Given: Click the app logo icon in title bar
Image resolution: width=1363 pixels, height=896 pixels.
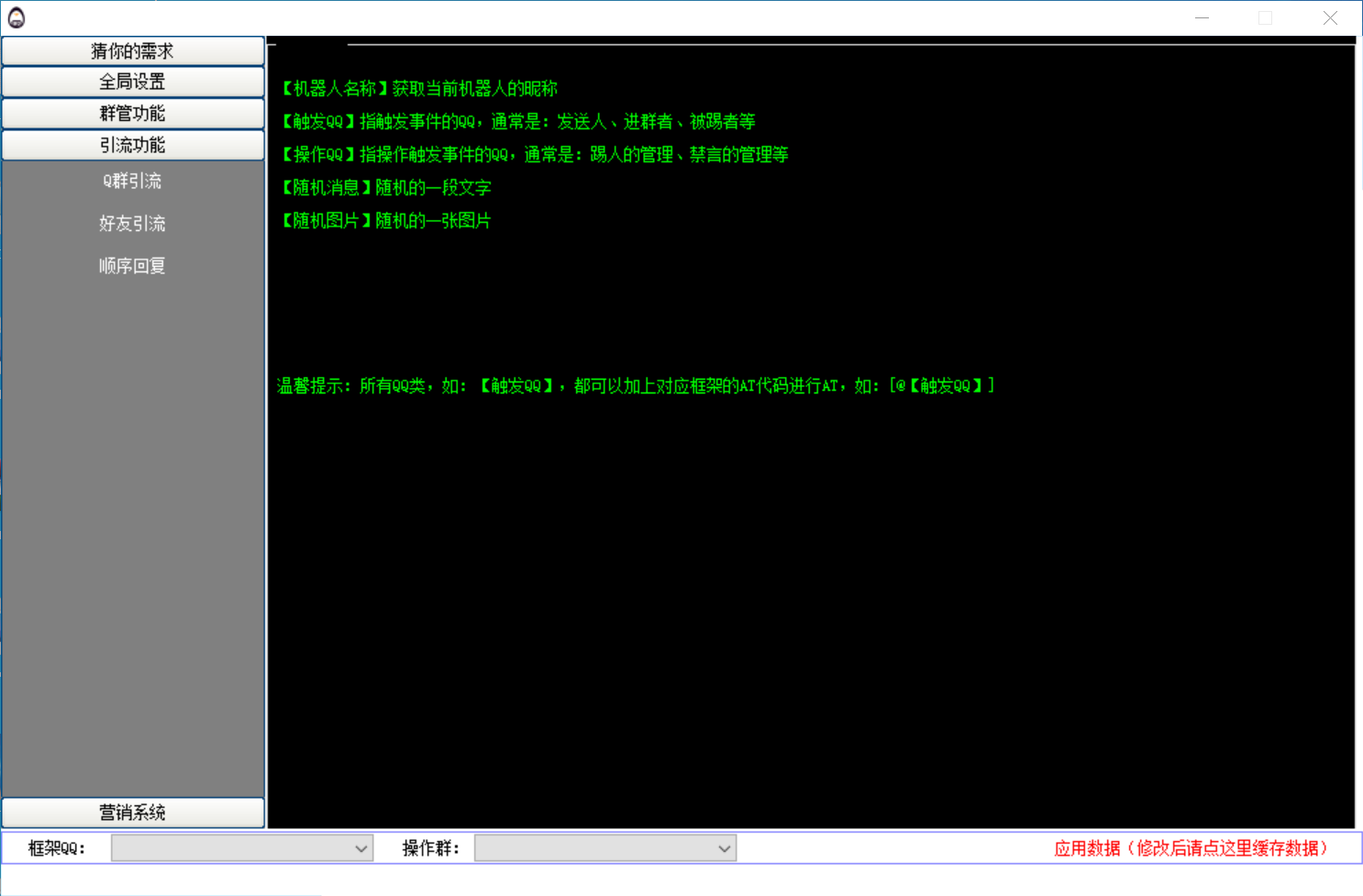Looking at the screenshot, I should pos(17,18).
